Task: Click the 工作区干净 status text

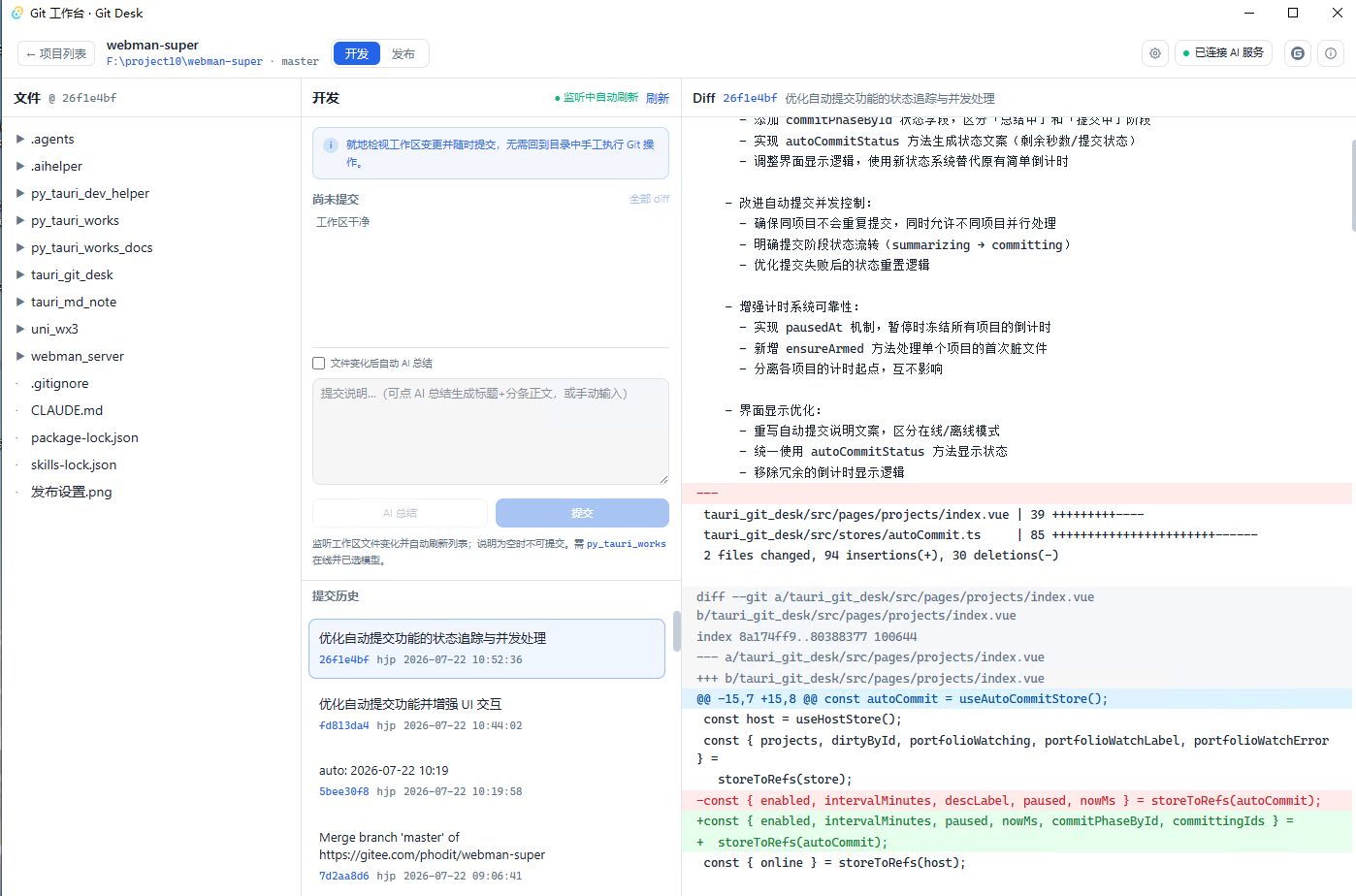Action: (342, 222)
